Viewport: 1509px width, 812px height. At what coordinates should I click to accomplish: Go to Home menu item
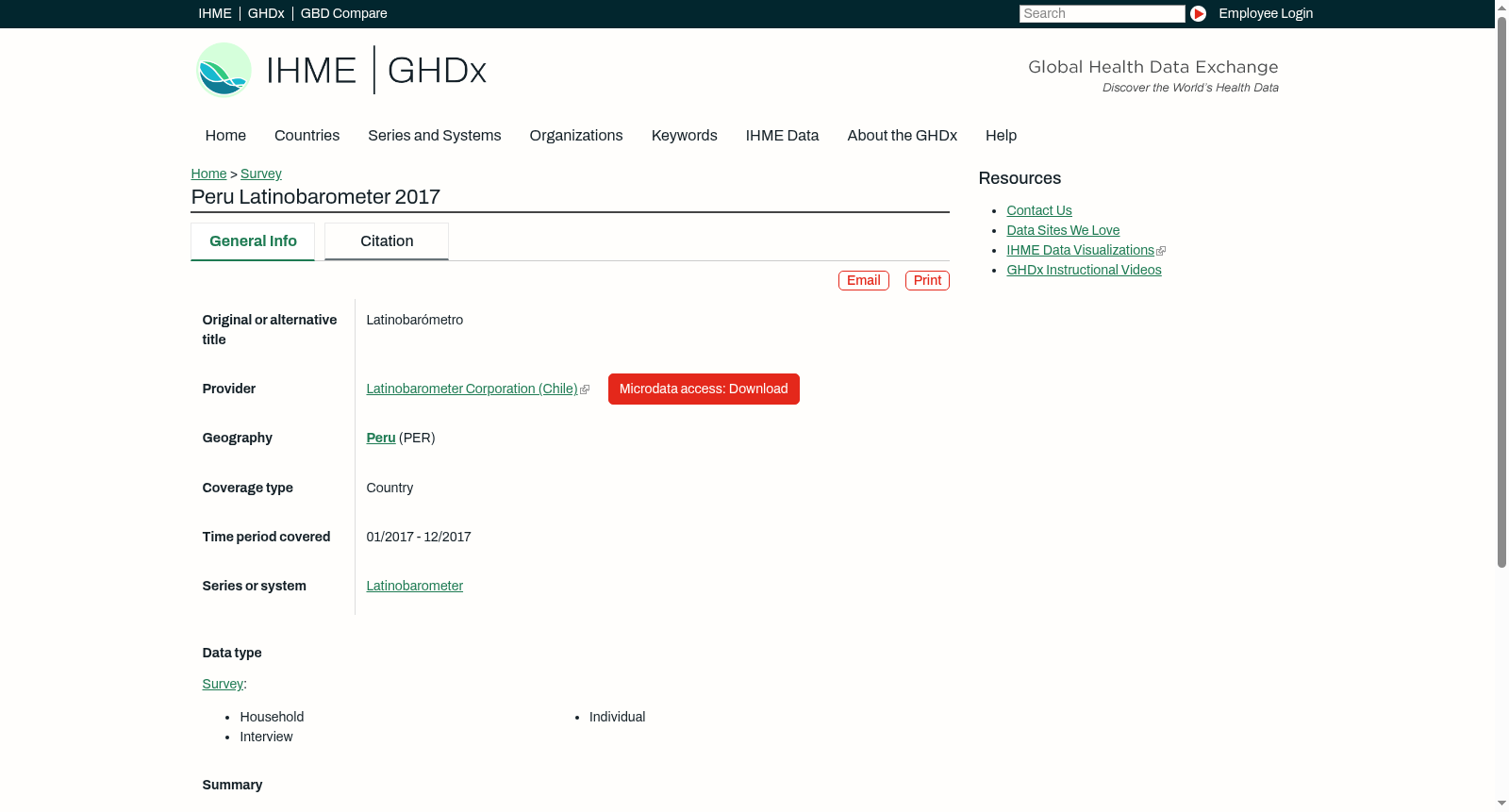point(225,135)
